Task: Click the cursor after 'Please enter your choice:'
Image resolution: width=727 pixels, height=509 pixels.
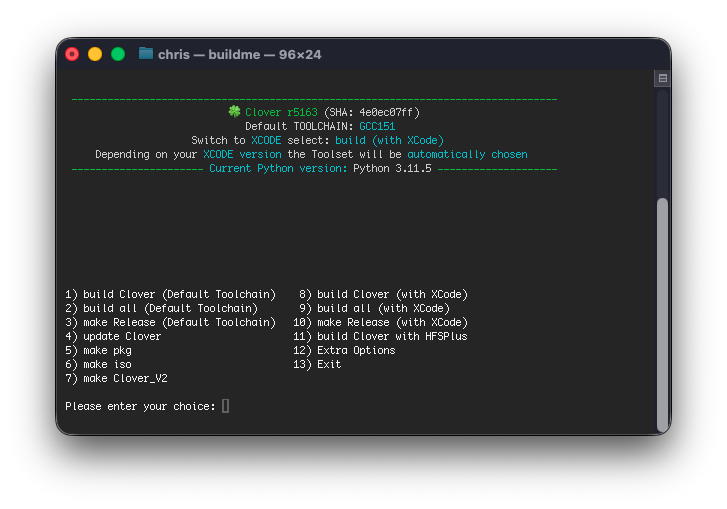Action: 225,406
